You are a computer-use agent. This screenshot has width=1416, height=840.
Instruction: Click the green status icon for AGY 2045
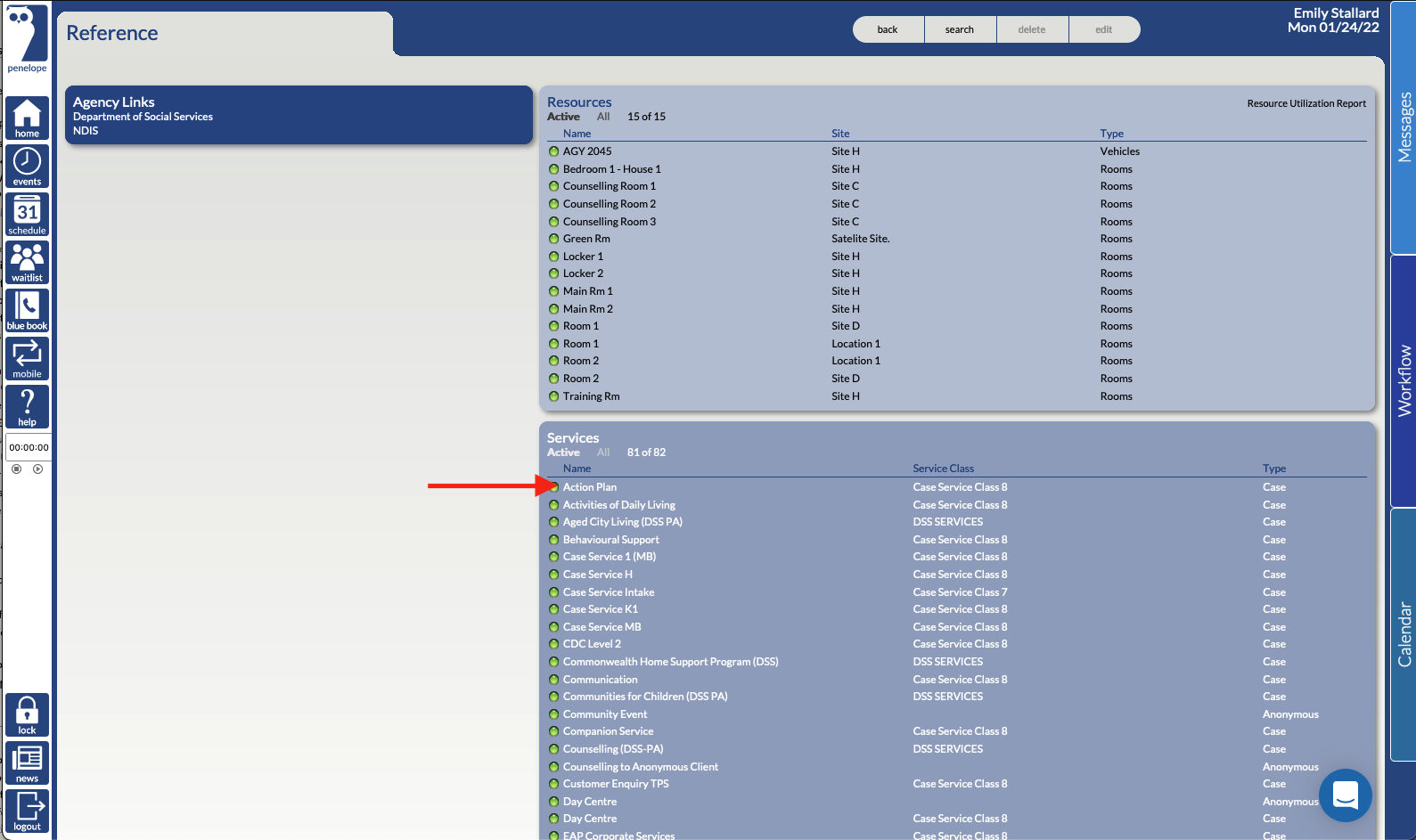pos(553,151)
